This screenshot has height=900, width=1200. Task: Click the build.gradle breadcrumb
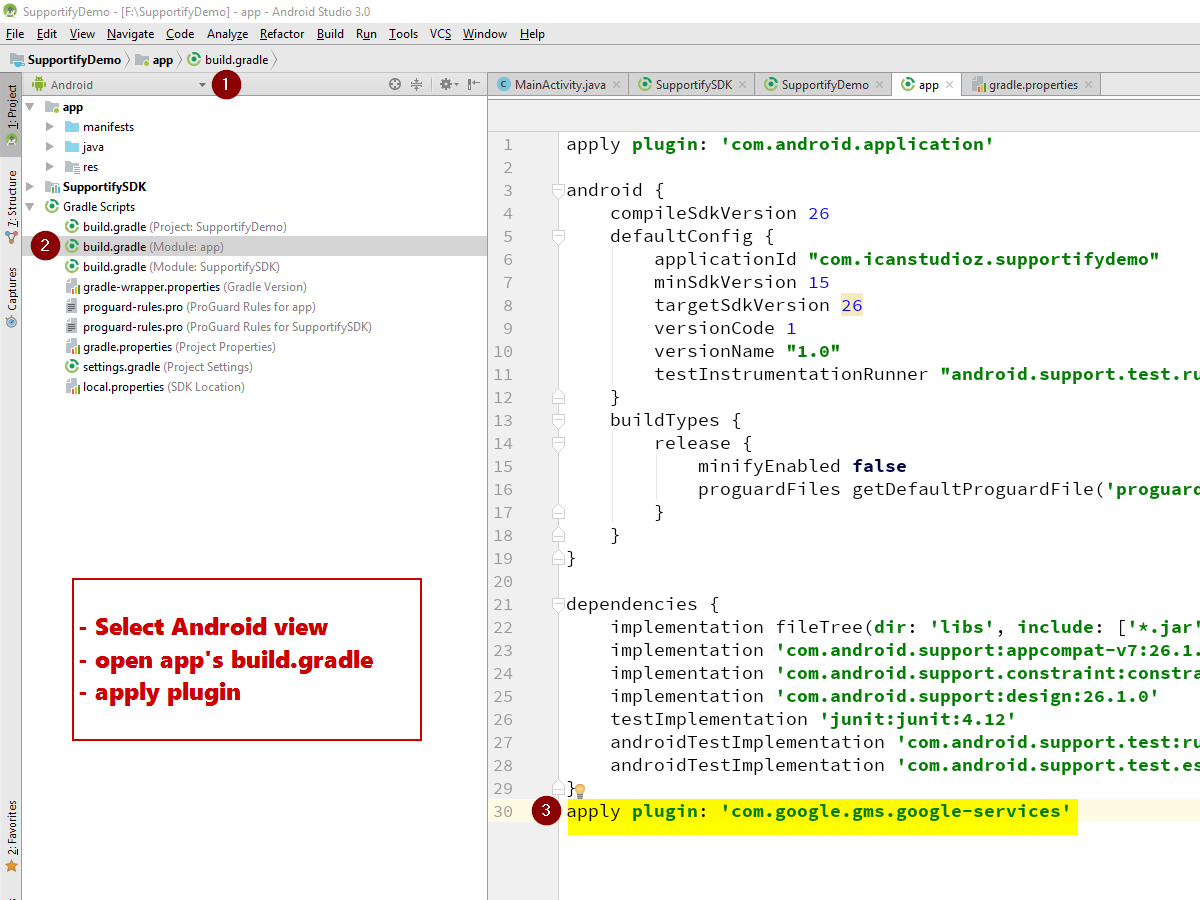(228, 60)
